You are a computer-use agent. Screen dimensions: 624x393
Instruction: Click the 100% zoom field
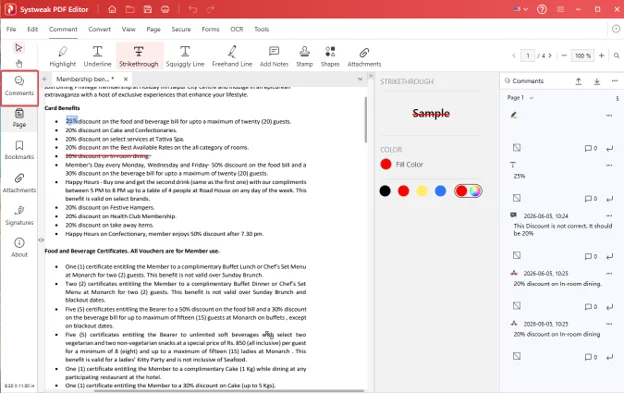click(x=583, y=56)
